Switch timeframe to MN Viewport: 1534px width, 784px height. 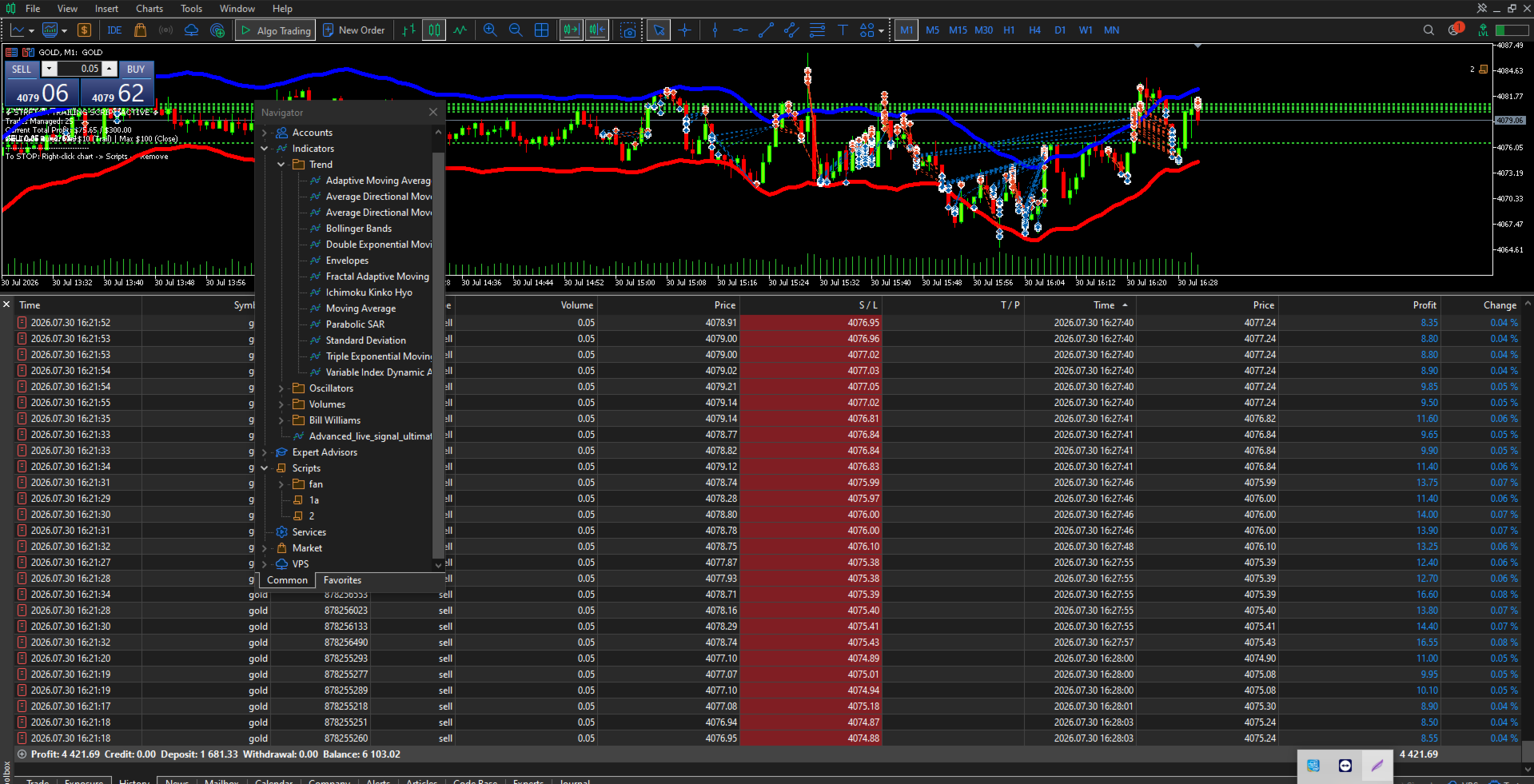click(1111, 30)
